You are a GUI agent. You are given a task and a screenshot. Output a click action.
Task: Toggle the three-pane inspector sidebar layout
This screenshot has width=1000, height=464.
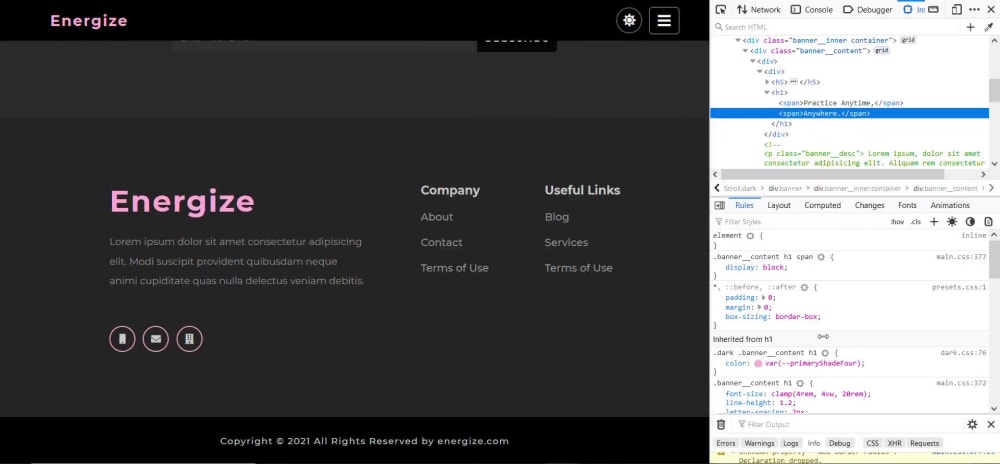[x=719, y=205]
